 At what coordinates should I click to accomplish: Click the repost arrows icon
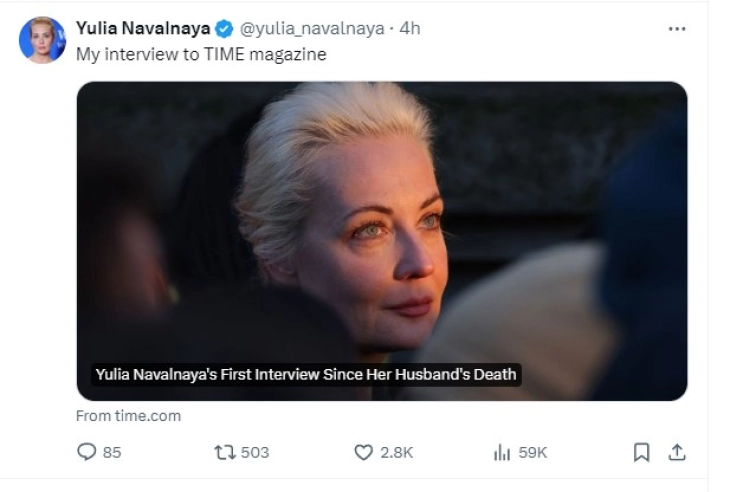coord(224,453)
